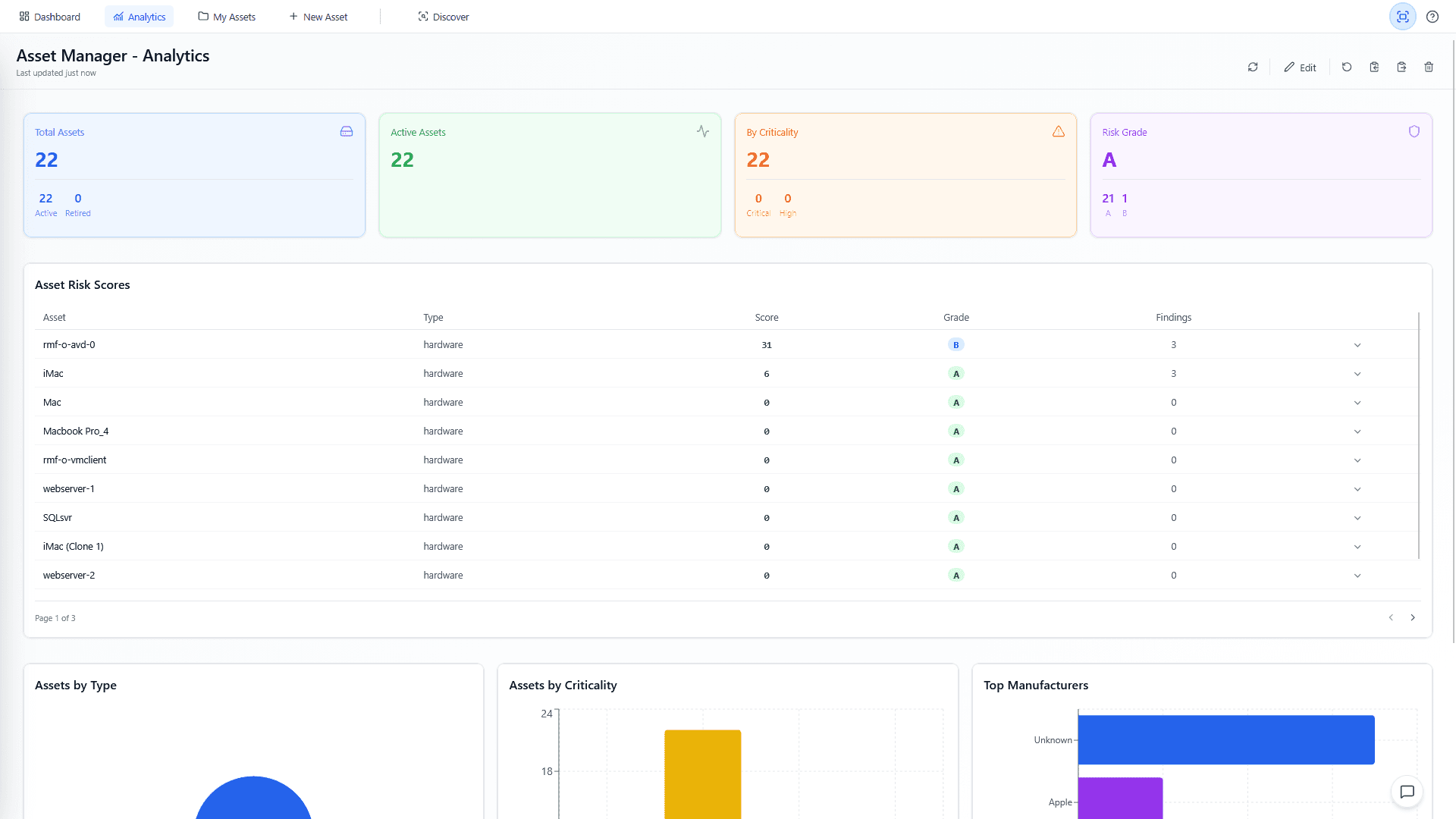Click the warning icon on By Criticality card

[1059, 131]
